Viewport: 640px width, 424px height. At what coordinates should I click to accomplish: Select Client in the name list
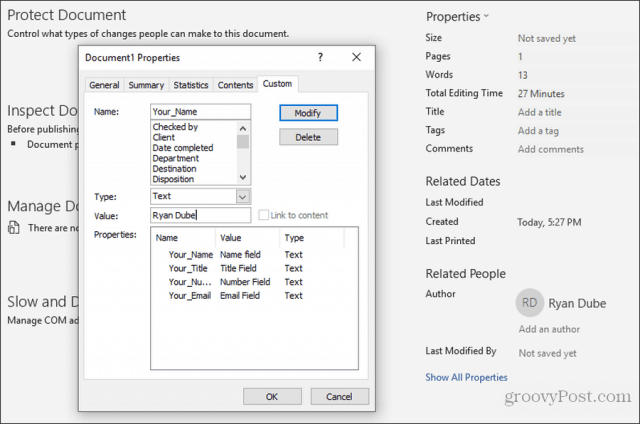[164, 138]
